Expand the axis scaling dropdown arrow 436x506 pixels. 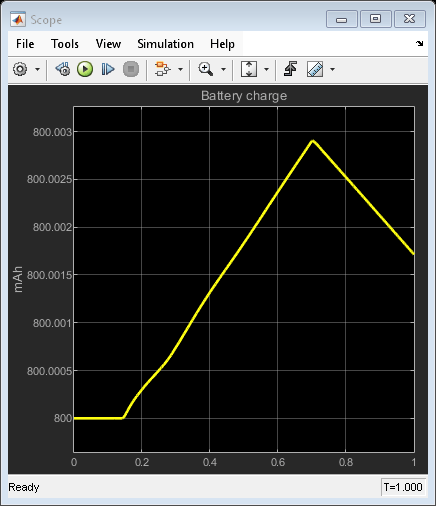point(266,69)
